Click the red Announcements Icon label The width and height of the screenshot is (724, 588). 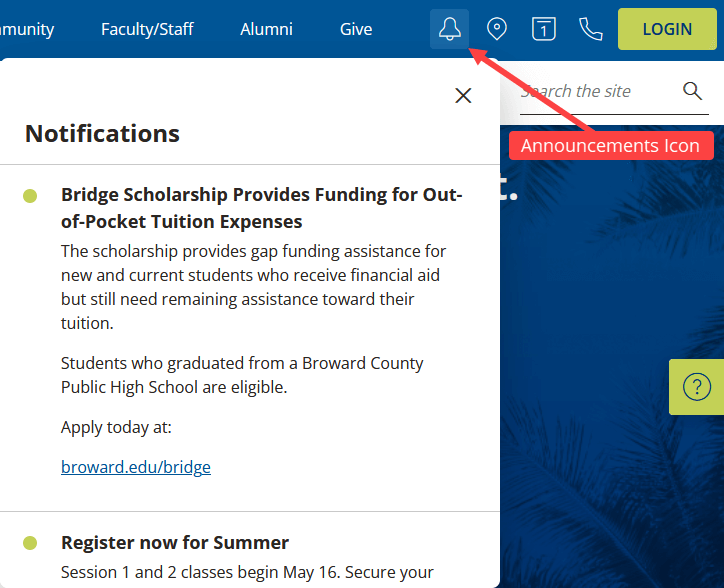610,145
